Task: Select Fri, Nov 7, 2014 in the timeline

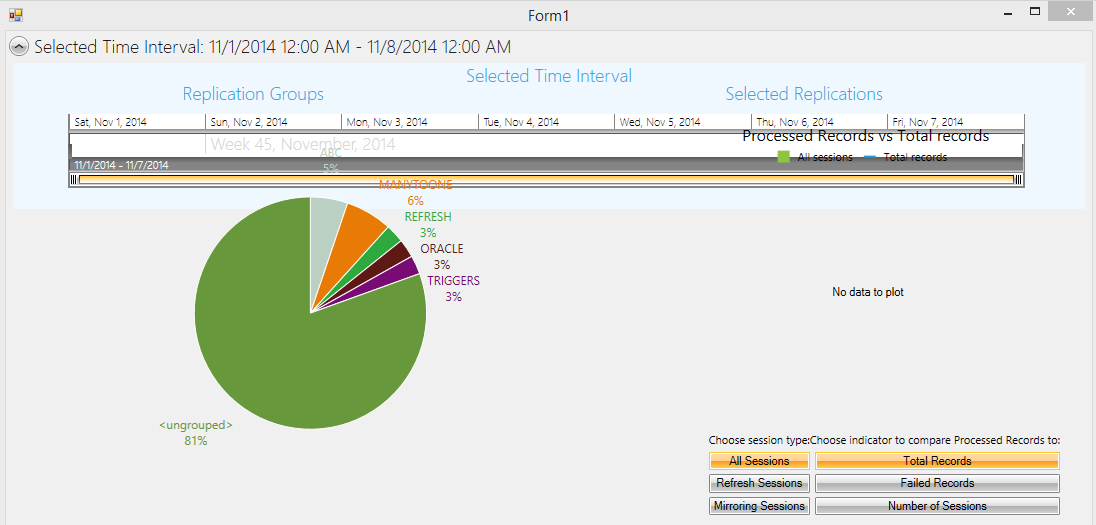Action: coord(956,122)
